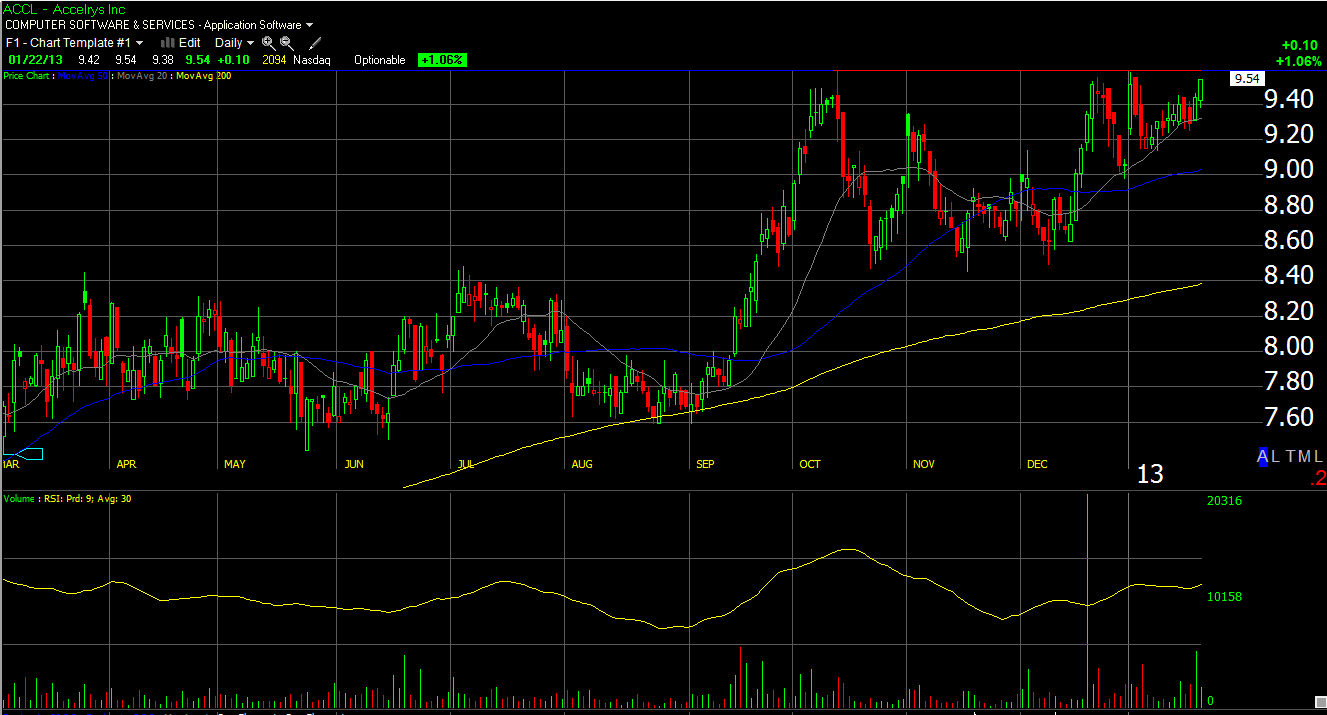Click the ACCL - Accelrys Inc title
Image resolution: width=1327 pixels, height=715 pixels.
[x=61, y=8]
